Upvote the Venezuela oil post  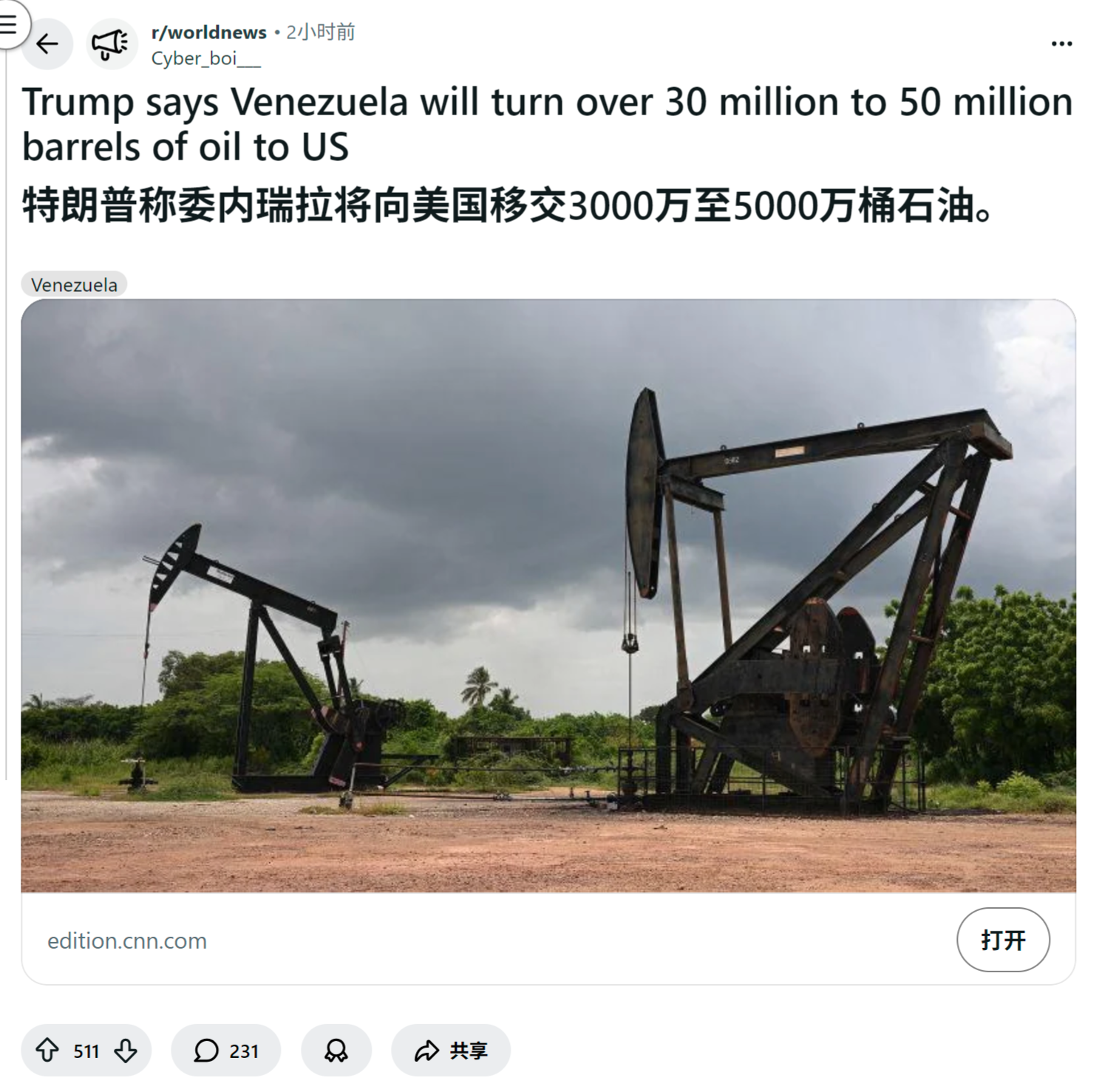[x=47, y=1050]
